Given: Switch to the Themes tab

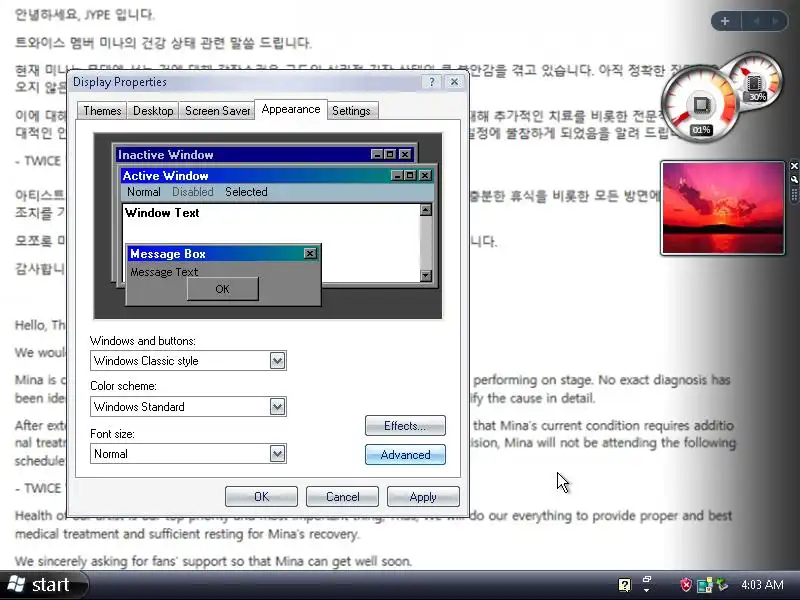Looking at the screenshot, I should [102, 111].
